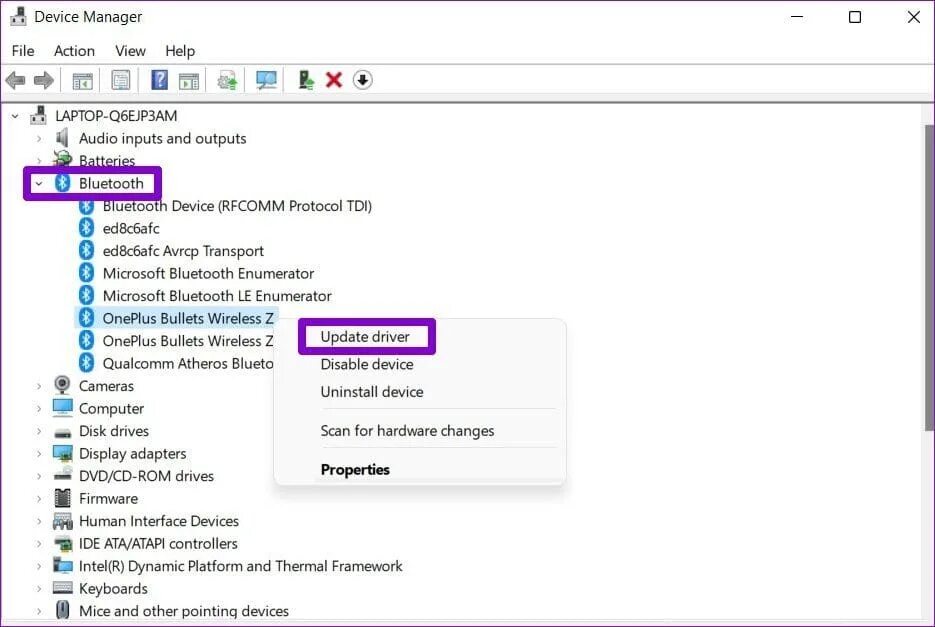Expand IDE ATA/ATAPI controllers category
This screenshot has width=935, height=627.
point(39,543)
